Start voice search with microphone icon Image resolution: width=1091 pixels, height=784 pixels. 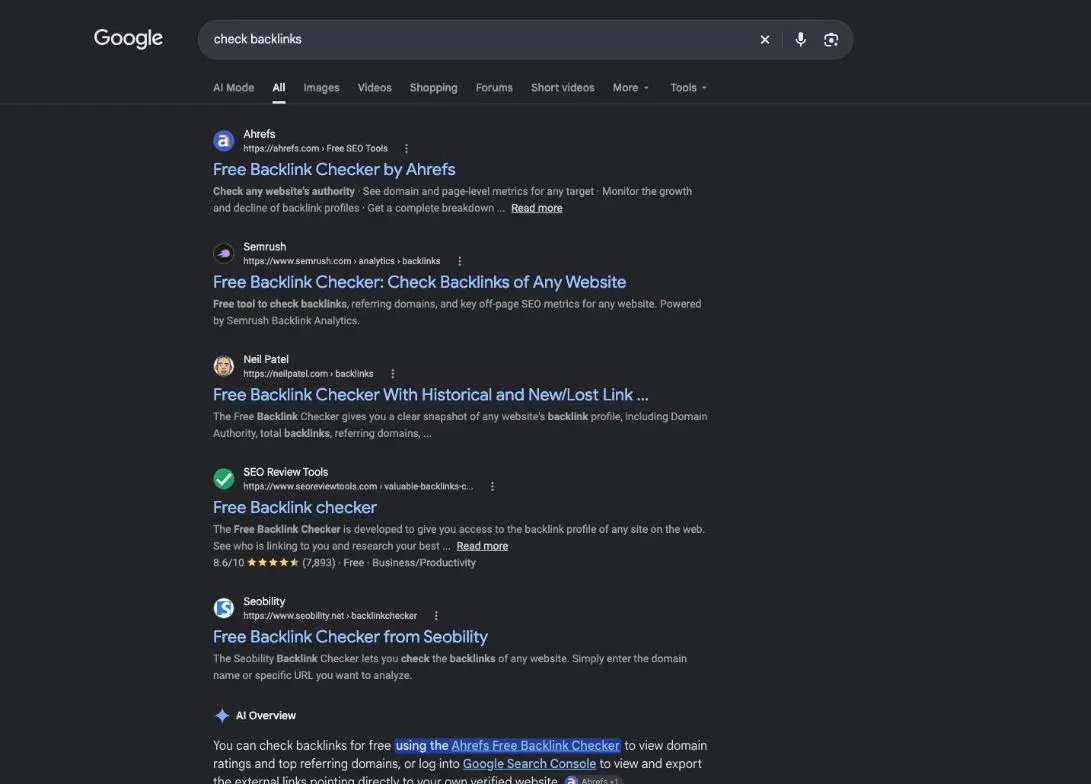[x=800, y=40]
